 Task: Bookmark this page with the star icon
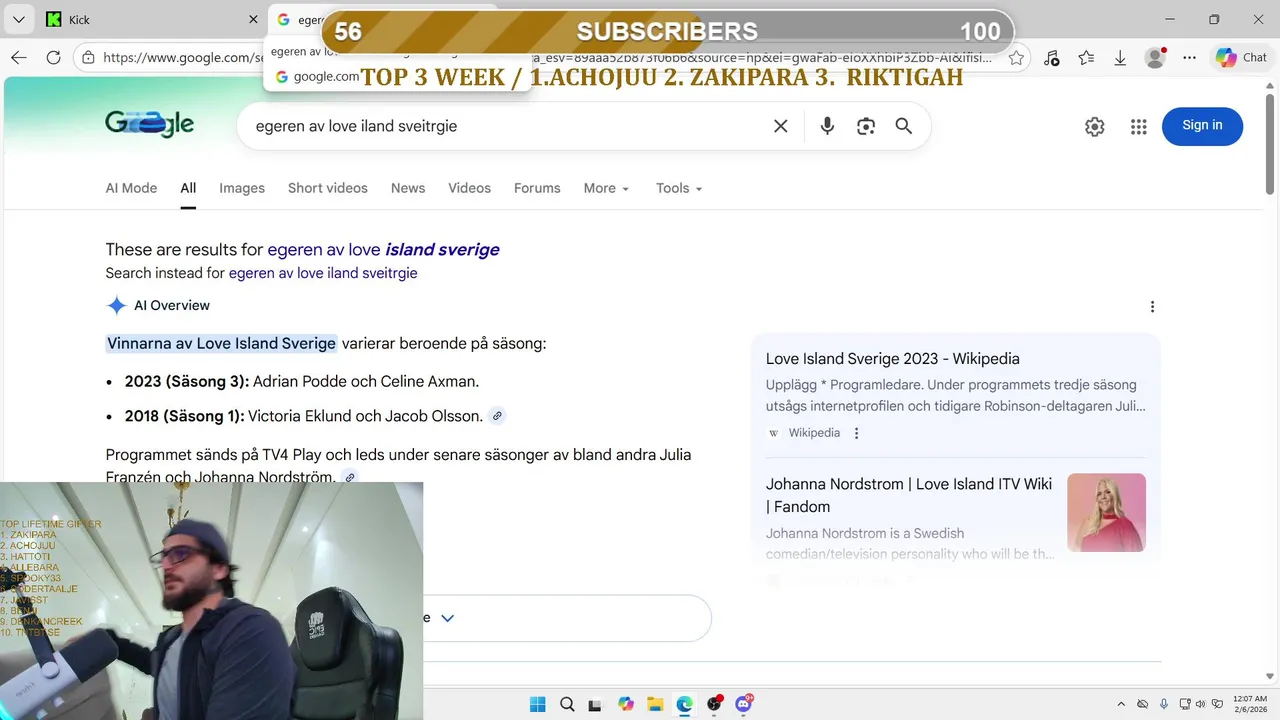(1016, 58)
